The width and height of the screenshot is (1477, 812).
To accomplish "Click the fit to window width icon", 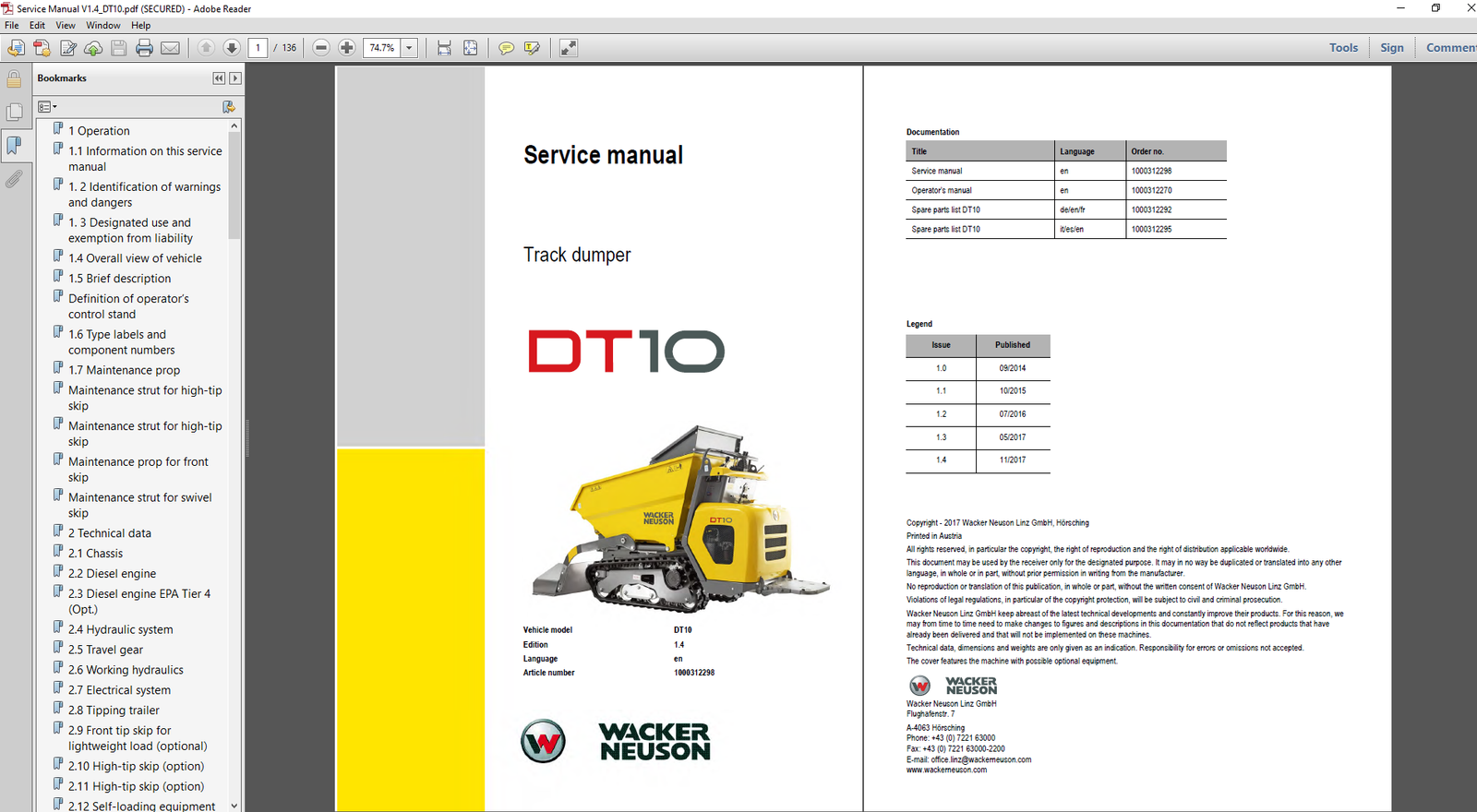I will click(444, 48).
